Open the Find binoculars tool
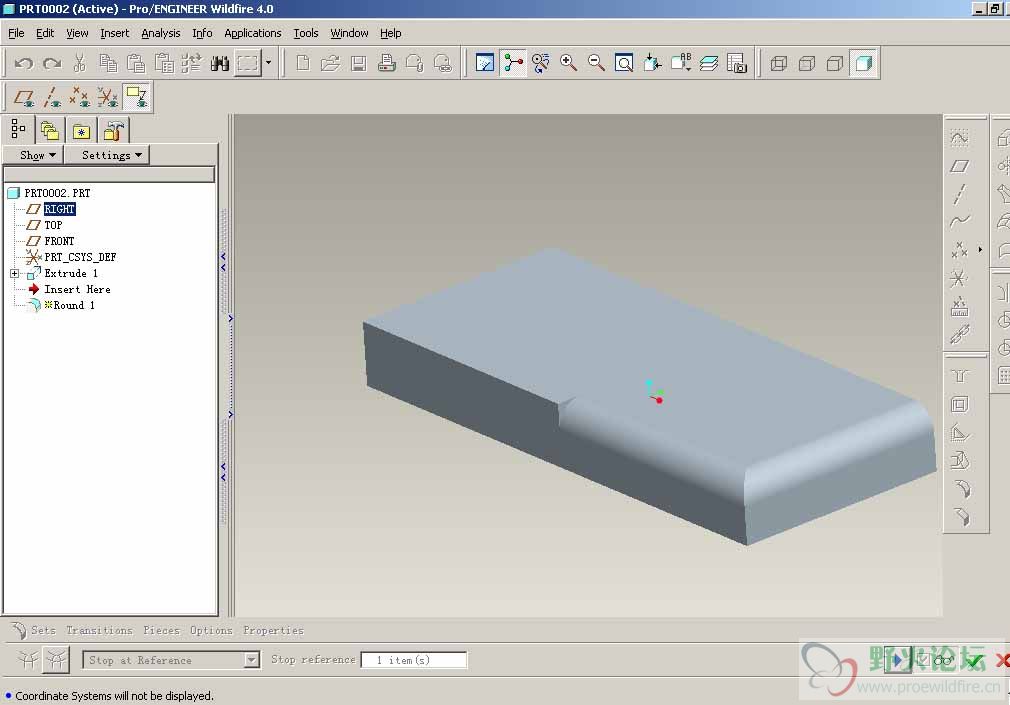This screenshot has width=1010, height=705. 220,63
